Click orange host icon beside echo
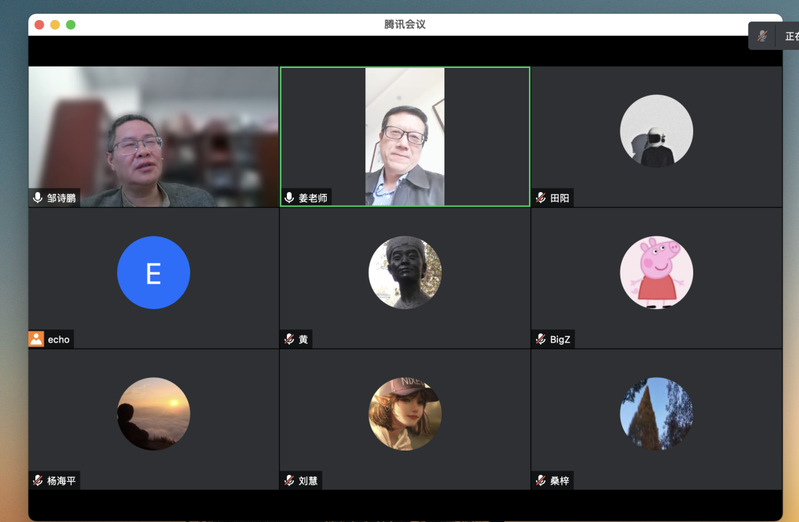 [x=37, y=339]
